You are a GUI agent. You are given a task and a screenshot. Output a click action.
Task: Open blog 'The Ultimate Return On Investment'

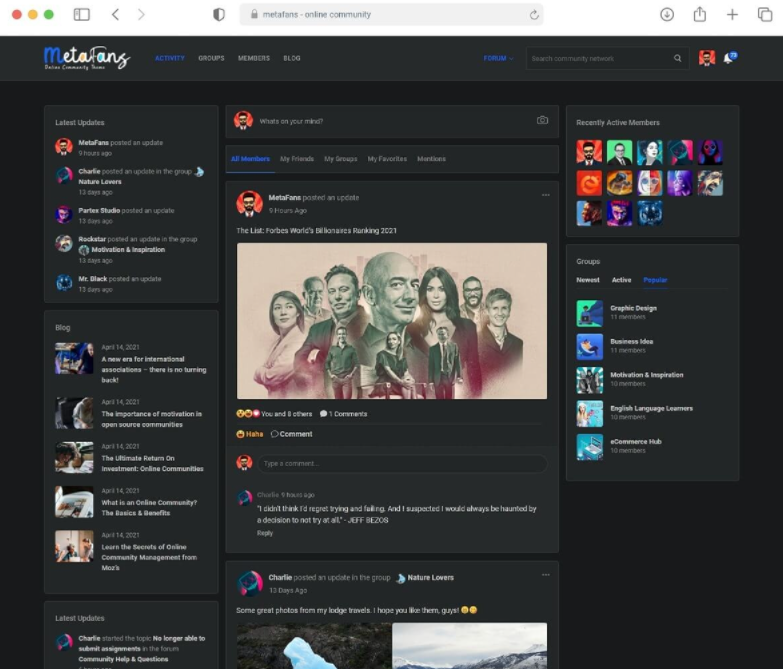tap(152, 463)
